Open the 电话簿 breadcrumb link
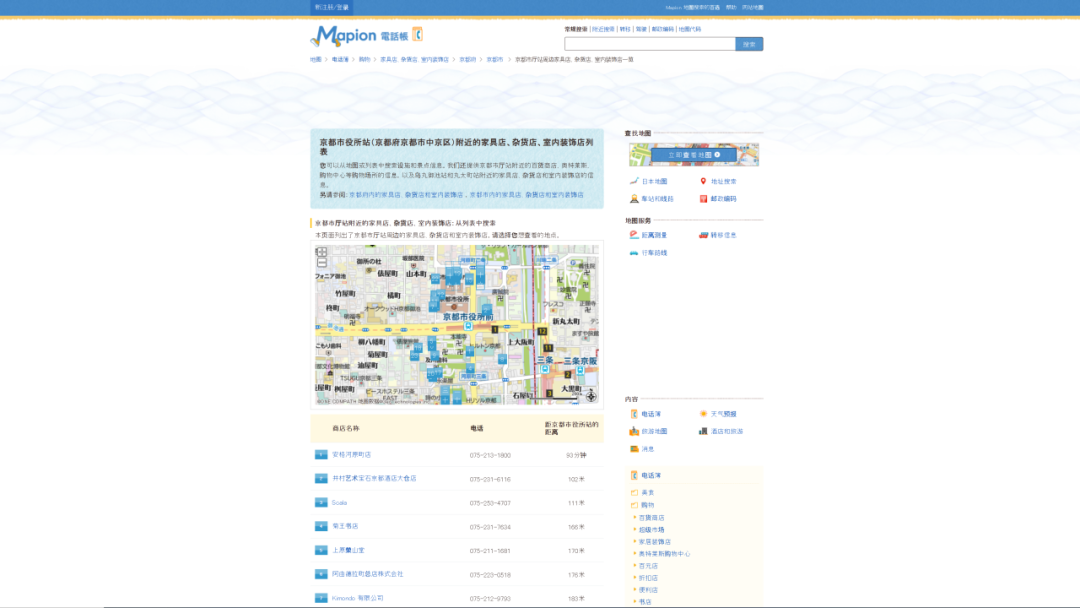Screen dimensions: 1080x608 click(x=340, y=59)
